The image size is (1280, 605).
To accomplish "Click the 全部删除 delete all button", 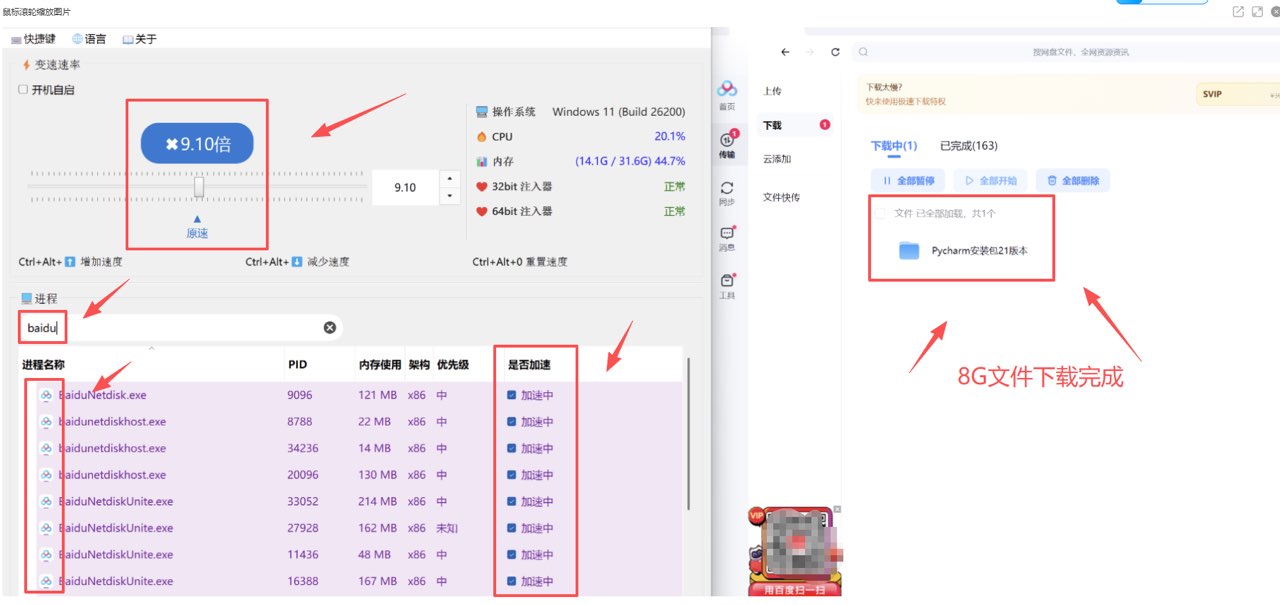I will pos(1073,181).
